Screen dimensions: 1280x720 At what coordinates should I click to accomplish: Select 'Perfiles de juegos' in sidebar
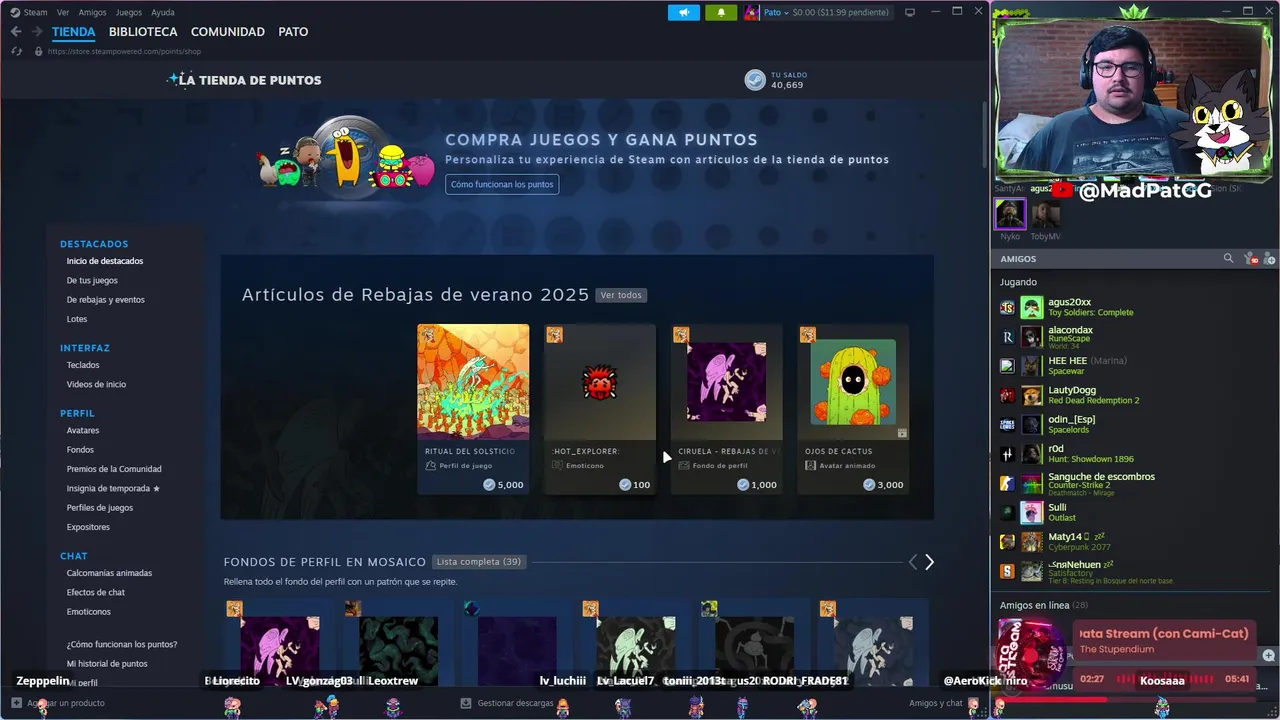tap(100, 508)
